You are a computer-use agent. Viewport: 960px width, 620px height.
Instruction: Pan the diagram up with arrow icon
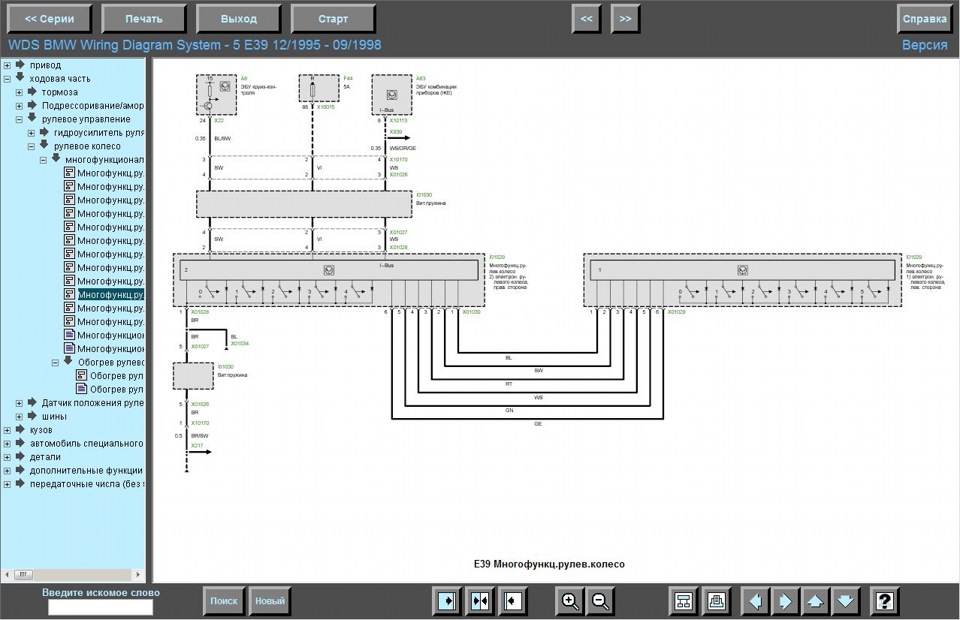(x=815, y=602)
